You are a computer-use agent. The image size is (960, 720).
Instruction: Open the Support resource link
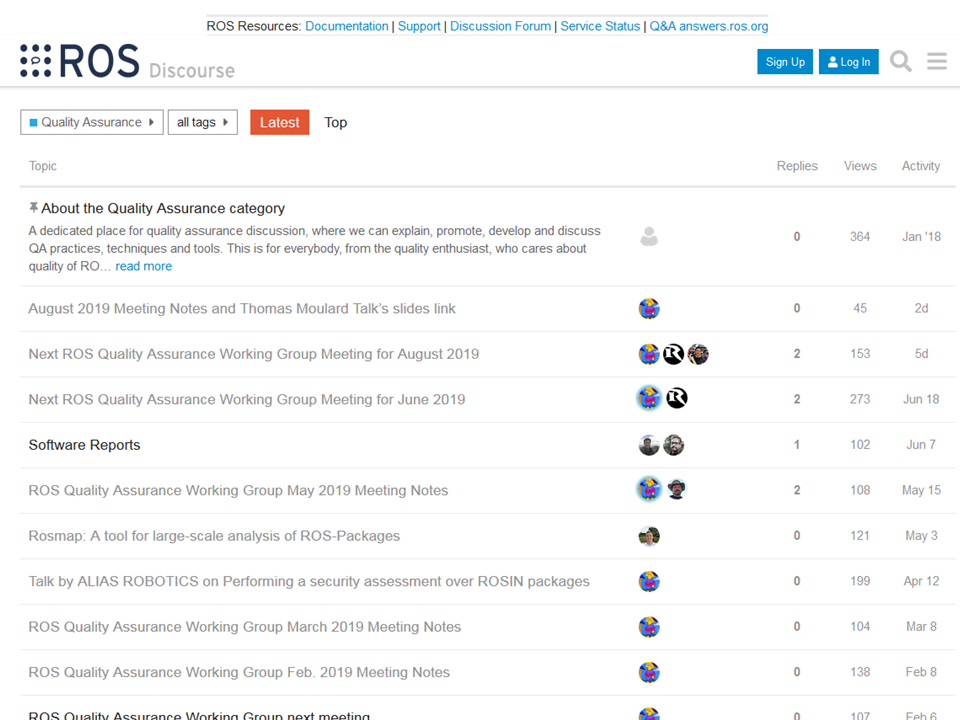(419, 26)
